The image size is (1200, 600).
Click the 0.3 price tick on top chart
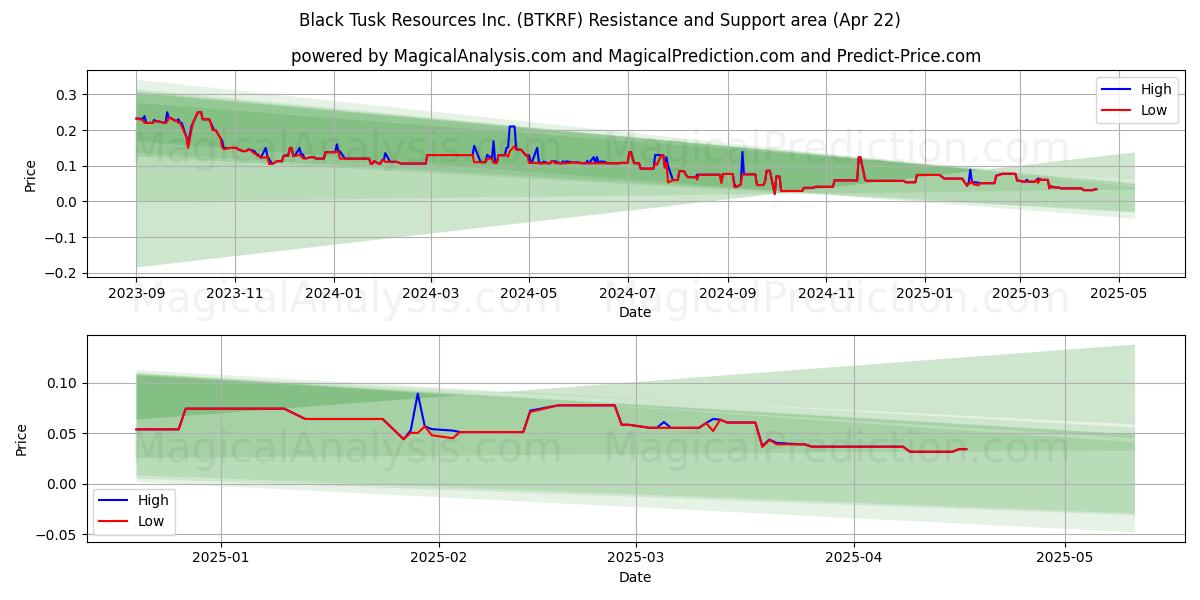(68, 95)
